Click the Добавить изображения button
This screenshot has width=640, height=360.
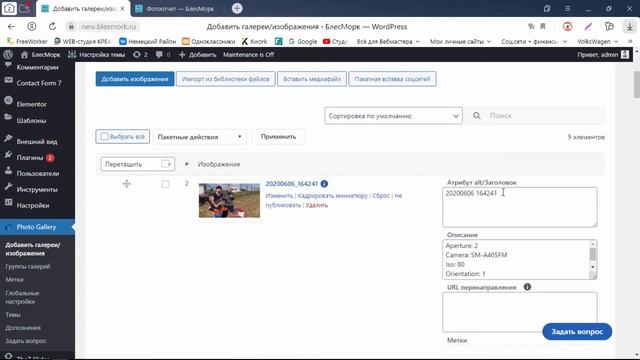point(135,79)
